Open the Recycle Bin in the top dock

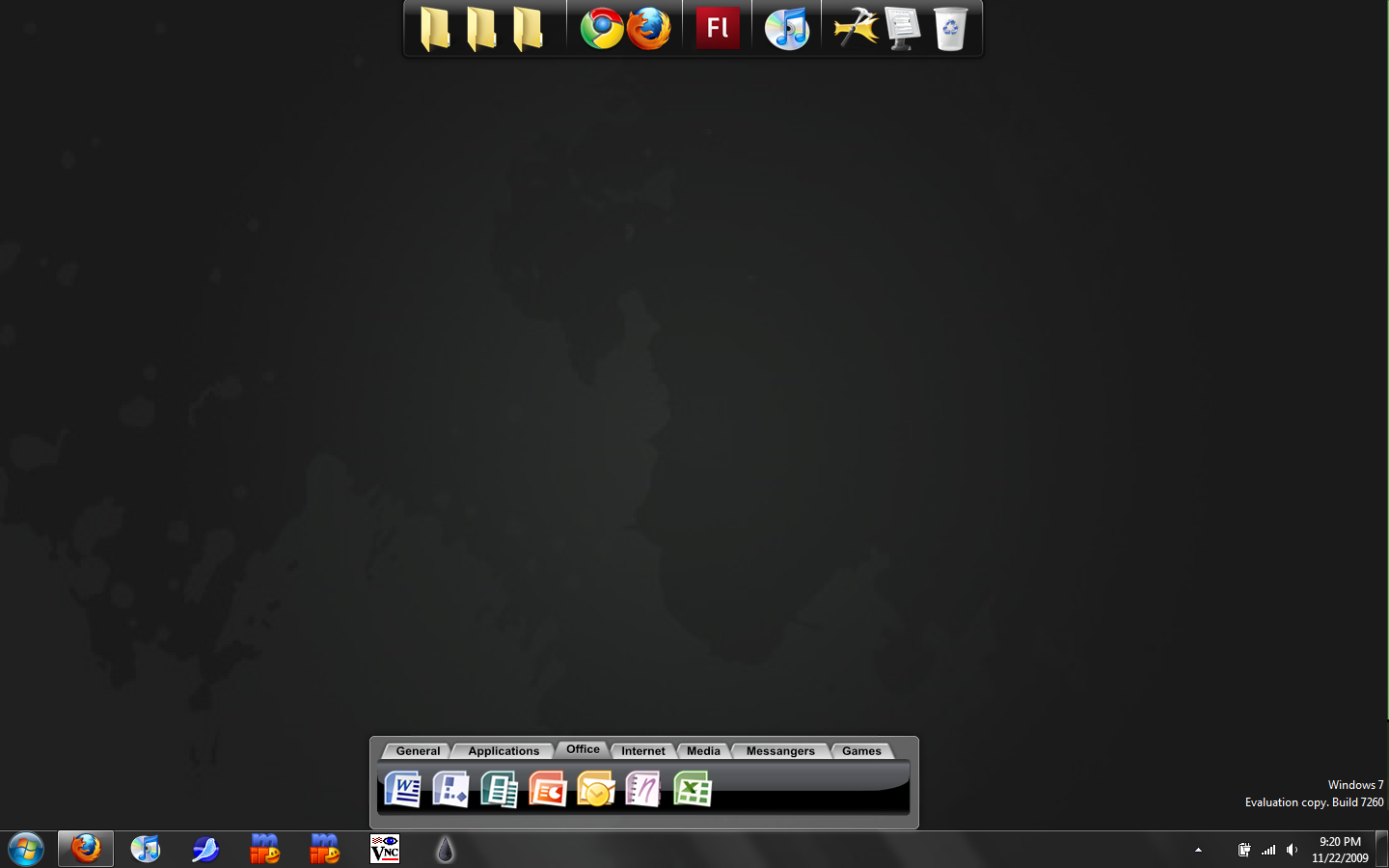[950, 29]
